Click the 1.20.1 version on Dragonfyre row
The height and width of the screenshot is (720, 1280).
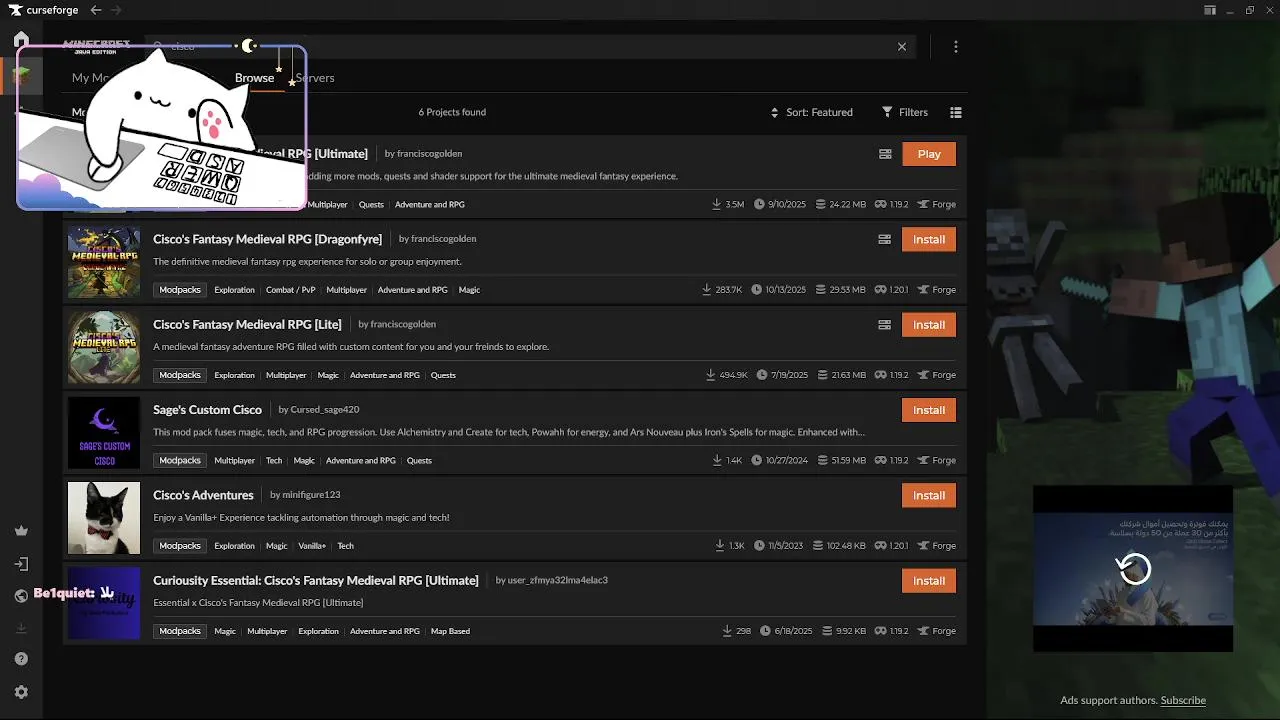pyautogui.click(x=891, y=290)
